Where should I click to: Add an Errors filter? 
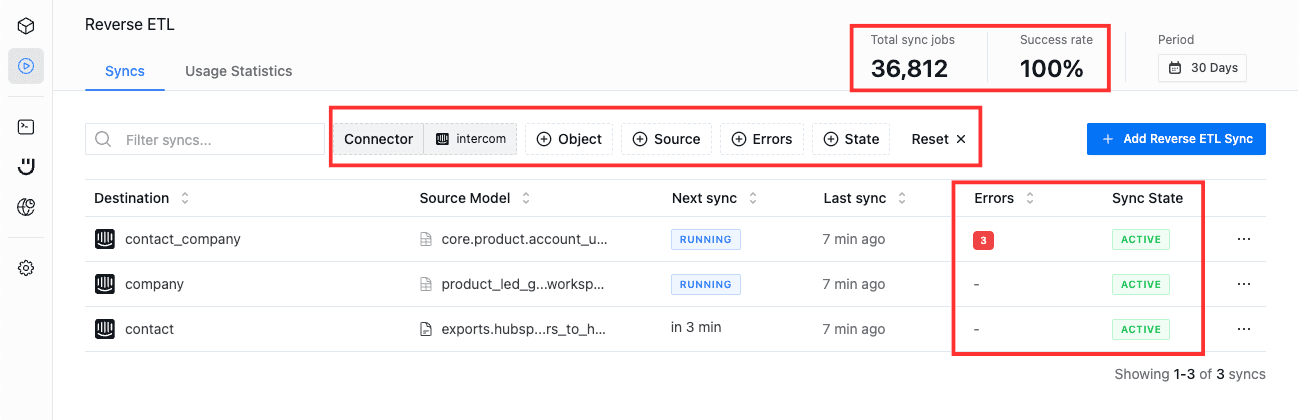761,139
